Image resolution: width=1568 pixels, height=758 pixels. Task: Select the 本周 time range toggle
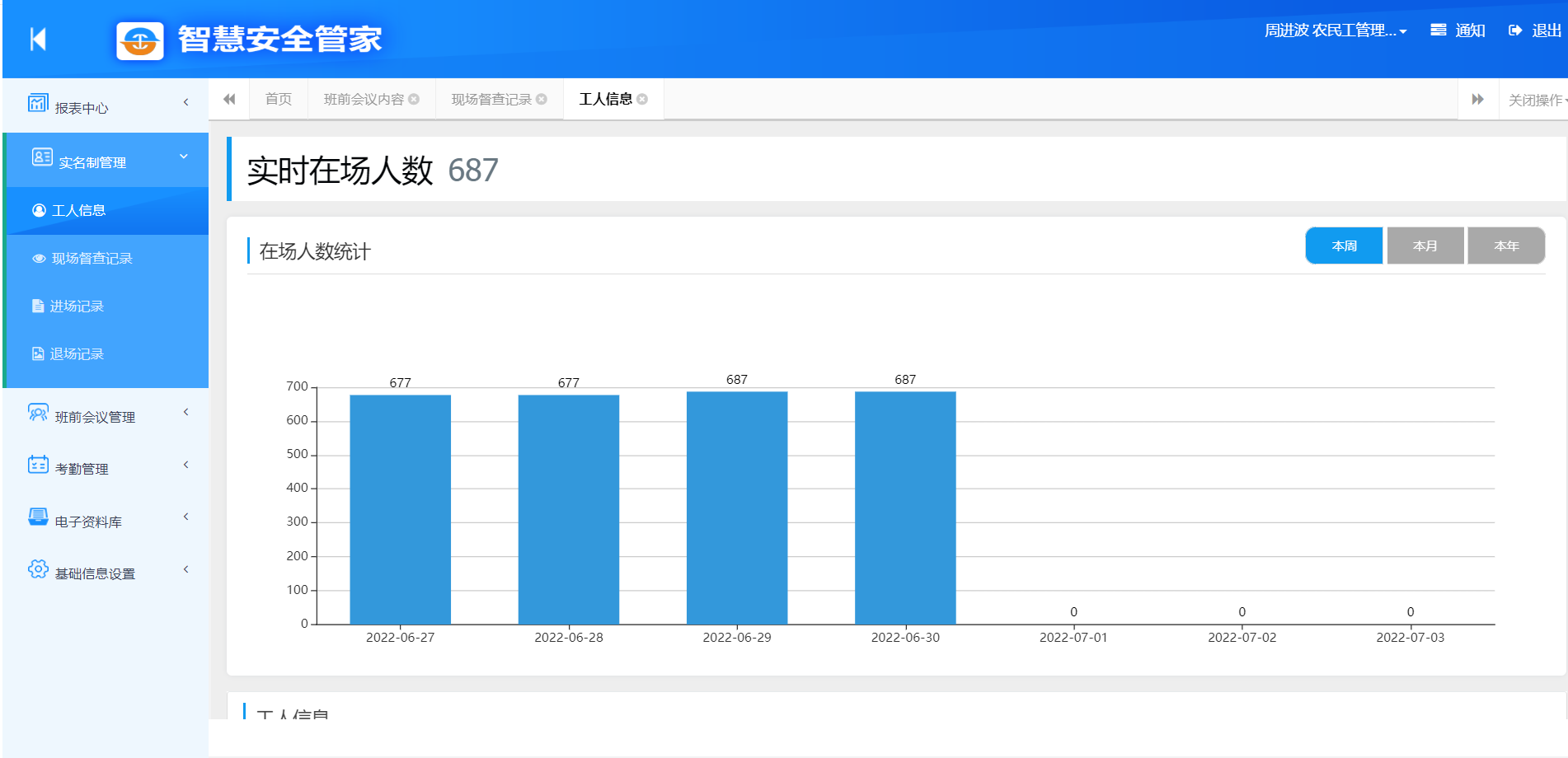pyautogui.click(x=1344, y=246)
